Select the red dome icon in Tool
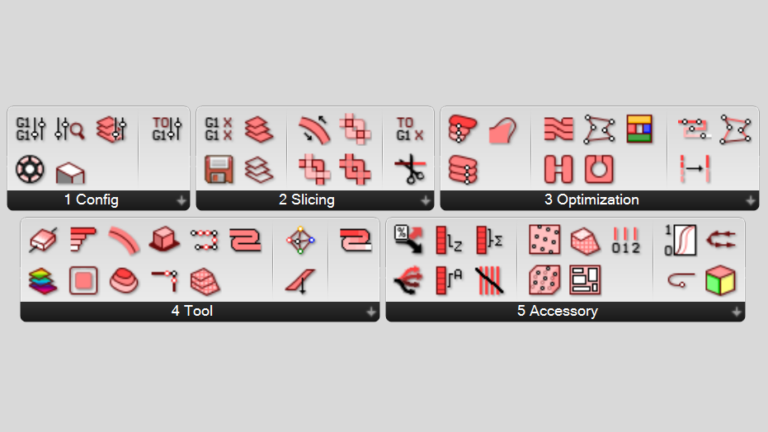The width and height of the screenshot is (768, 432). click(x=123, y=281)
